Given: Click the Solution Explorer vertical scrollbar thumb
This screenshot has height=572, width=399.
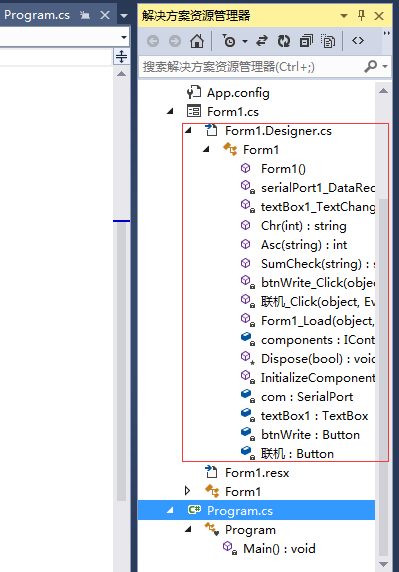Looking at the screenshot, I should pos(383,376).
